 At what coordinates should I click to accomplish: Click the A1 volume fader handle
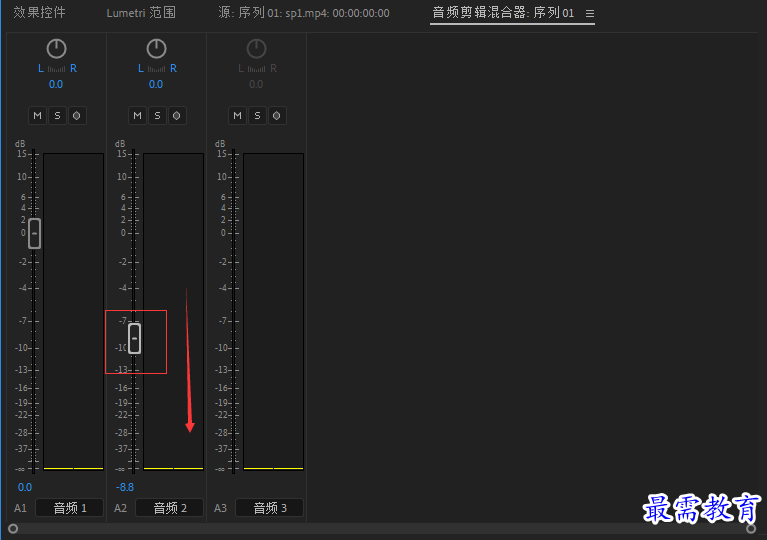coord(34,233)
